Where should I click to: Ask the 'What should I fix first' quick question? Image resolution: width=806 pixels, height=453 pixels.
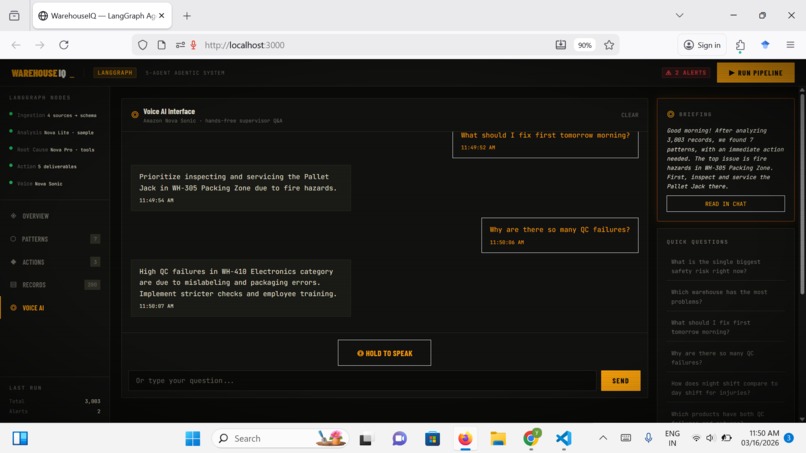click(x=725, y=328)
